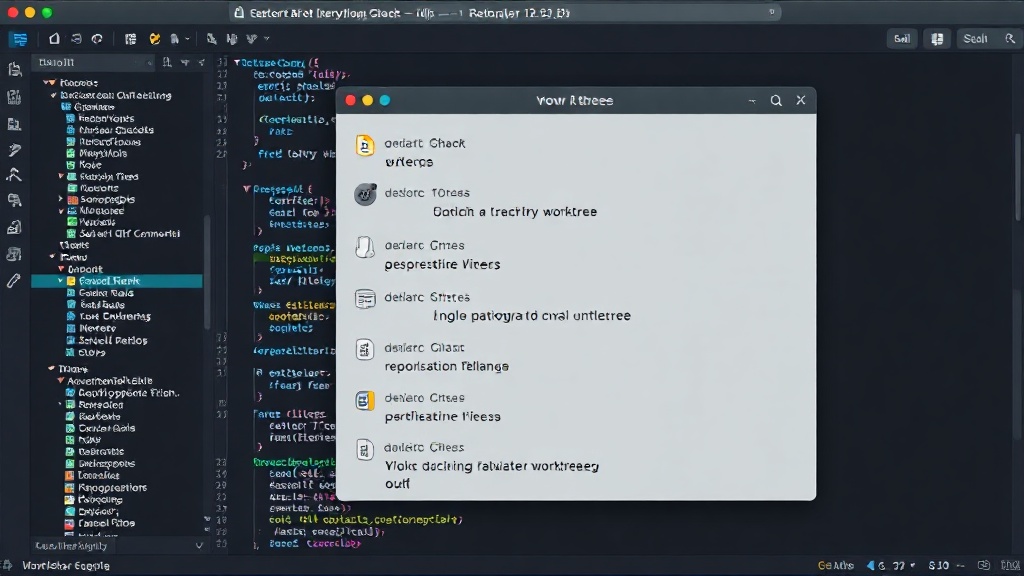
Task: Click the status bar text at bottom left
Action: [x=66, y=566]
